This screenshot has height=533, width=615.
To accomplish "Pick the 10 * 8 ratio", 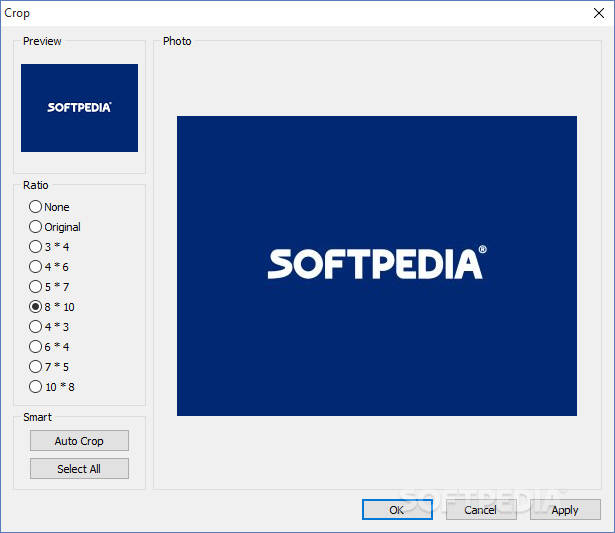I will (51, 387).
